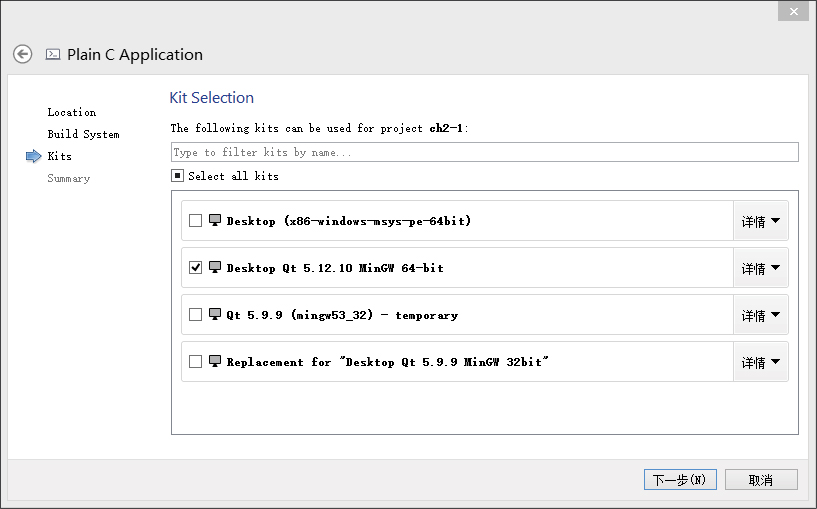Toggle the Select all kits checkbox
Image resolution: width=817 pixels, height=509 pixels.
pos(177,176)
